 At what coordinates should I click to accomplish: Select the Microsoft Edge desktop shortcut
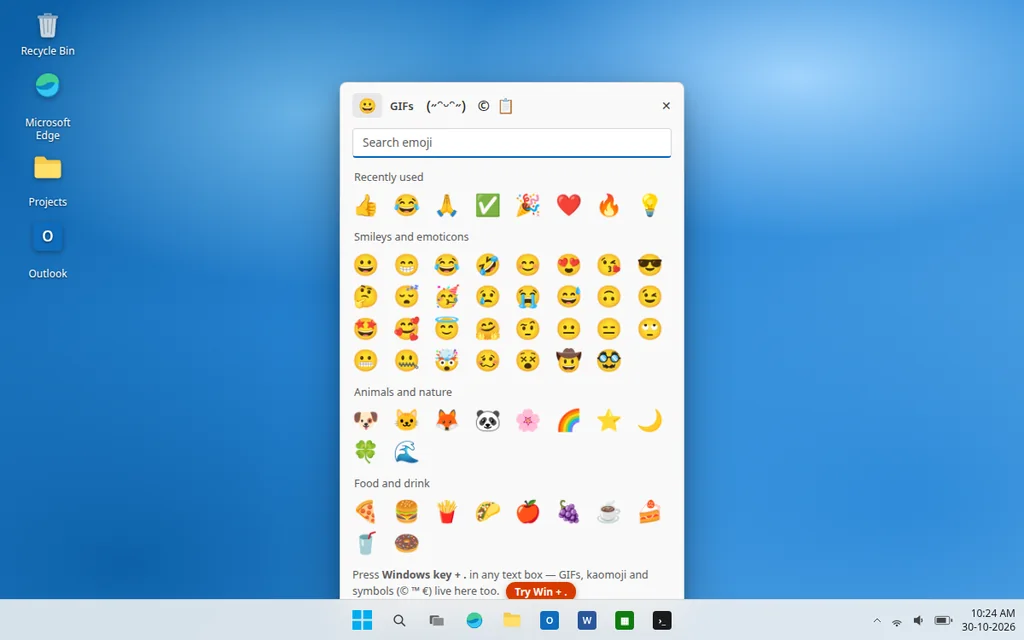click(48, 106)
